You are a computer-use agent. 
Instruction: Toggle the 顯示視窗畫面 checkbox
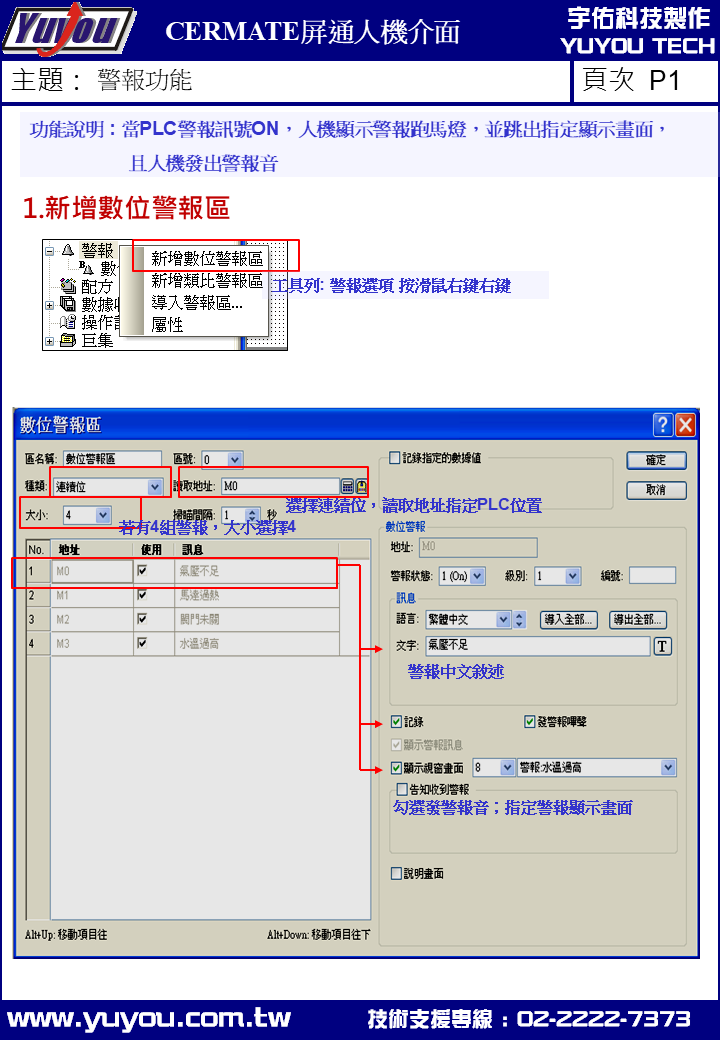tap(396, 768)
